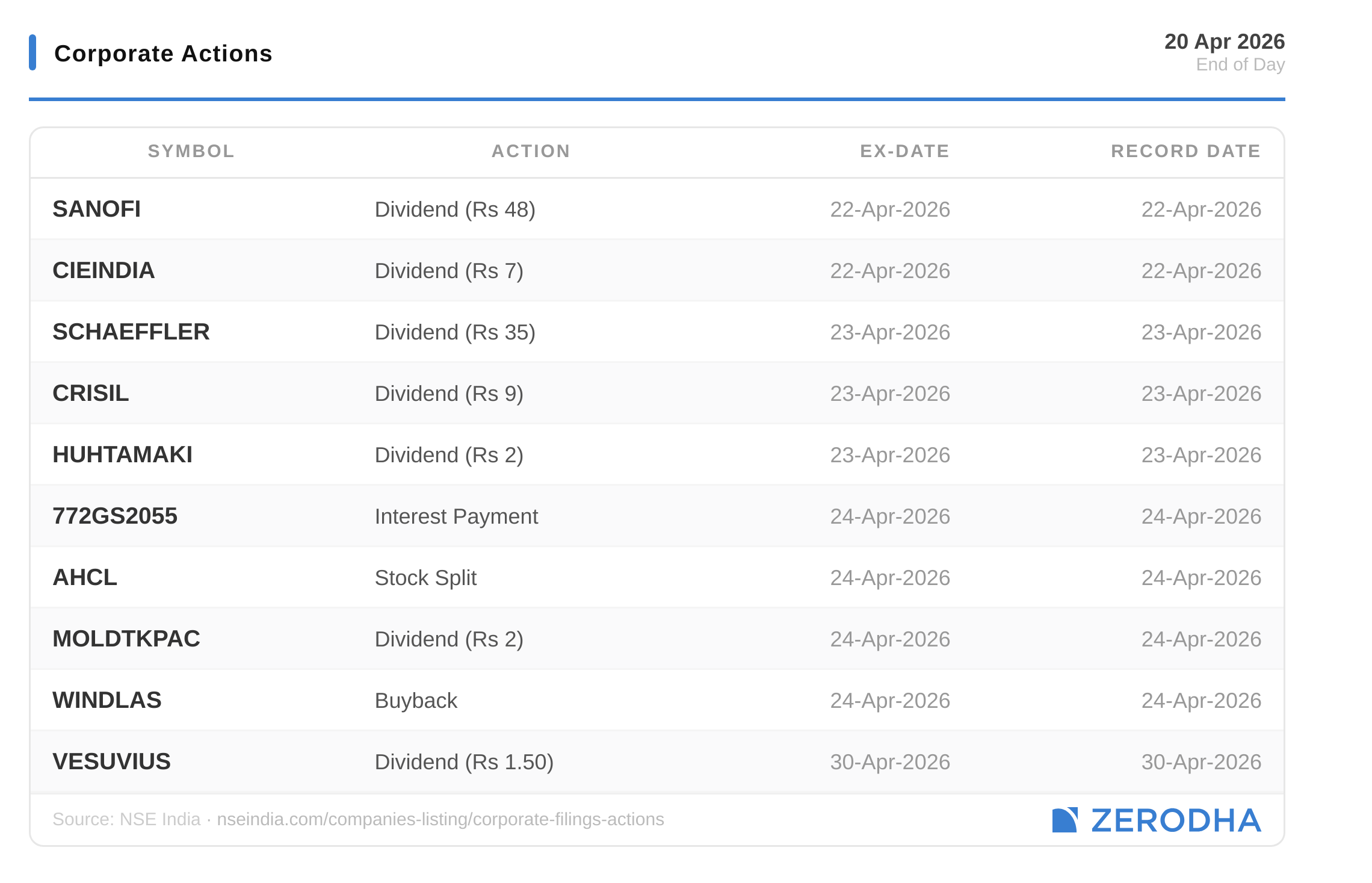Click the Corporate Actions title
This screenshot has height=883, width=1372.
[x=163, y=54]
